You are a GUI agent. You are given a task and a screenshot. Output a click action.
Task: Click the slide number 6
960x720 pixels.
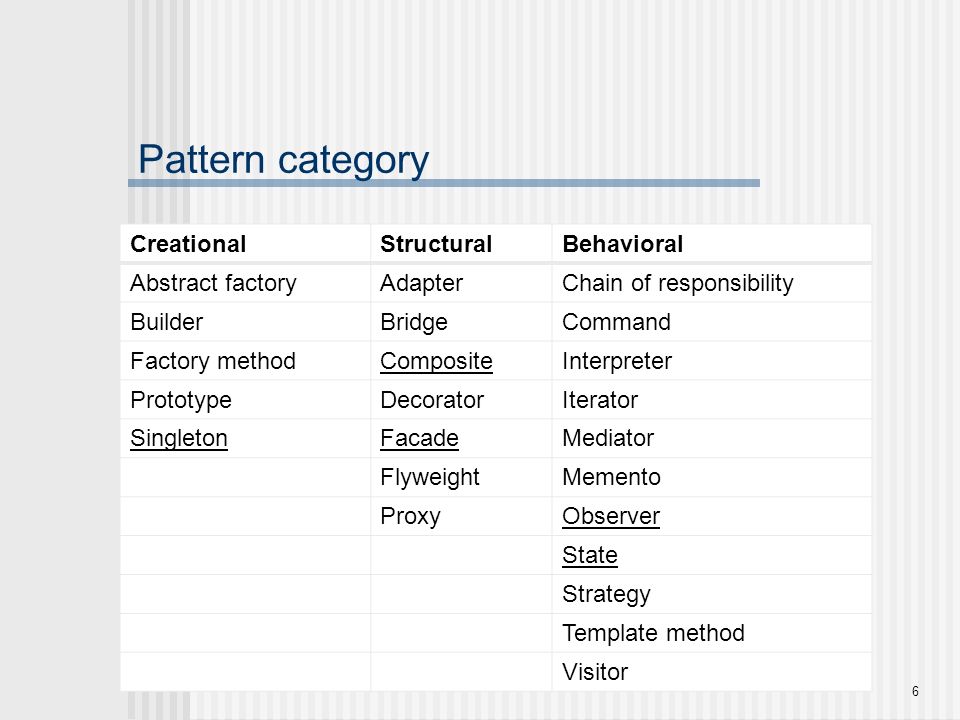coord(915,691)
